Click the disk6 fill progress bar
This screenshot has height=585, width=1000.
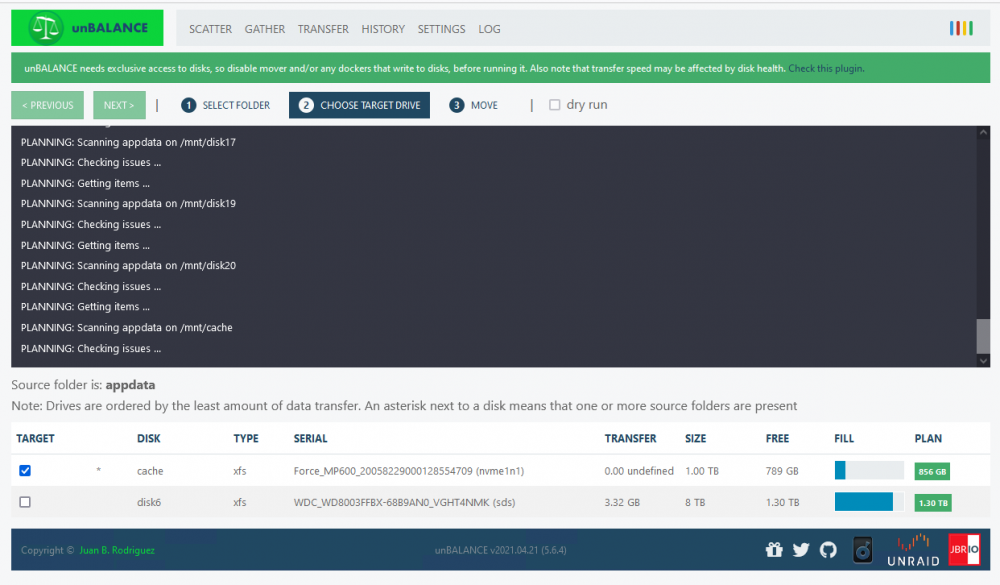[869, 501]
